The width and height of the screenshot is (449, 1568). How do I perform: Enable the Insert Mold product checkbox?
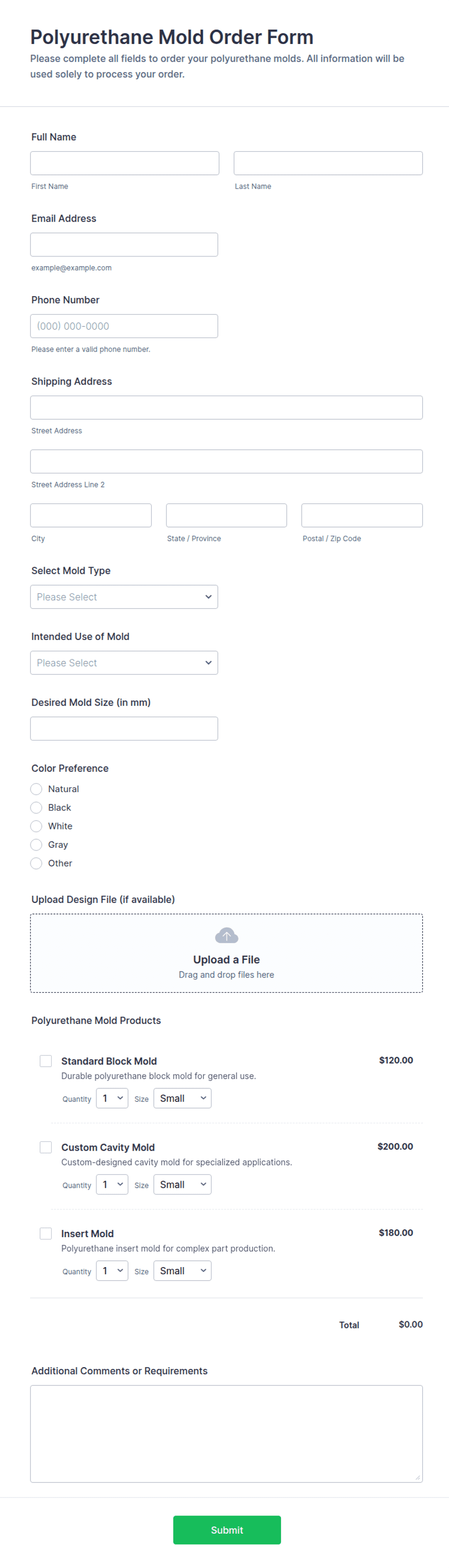(46, 1233)
